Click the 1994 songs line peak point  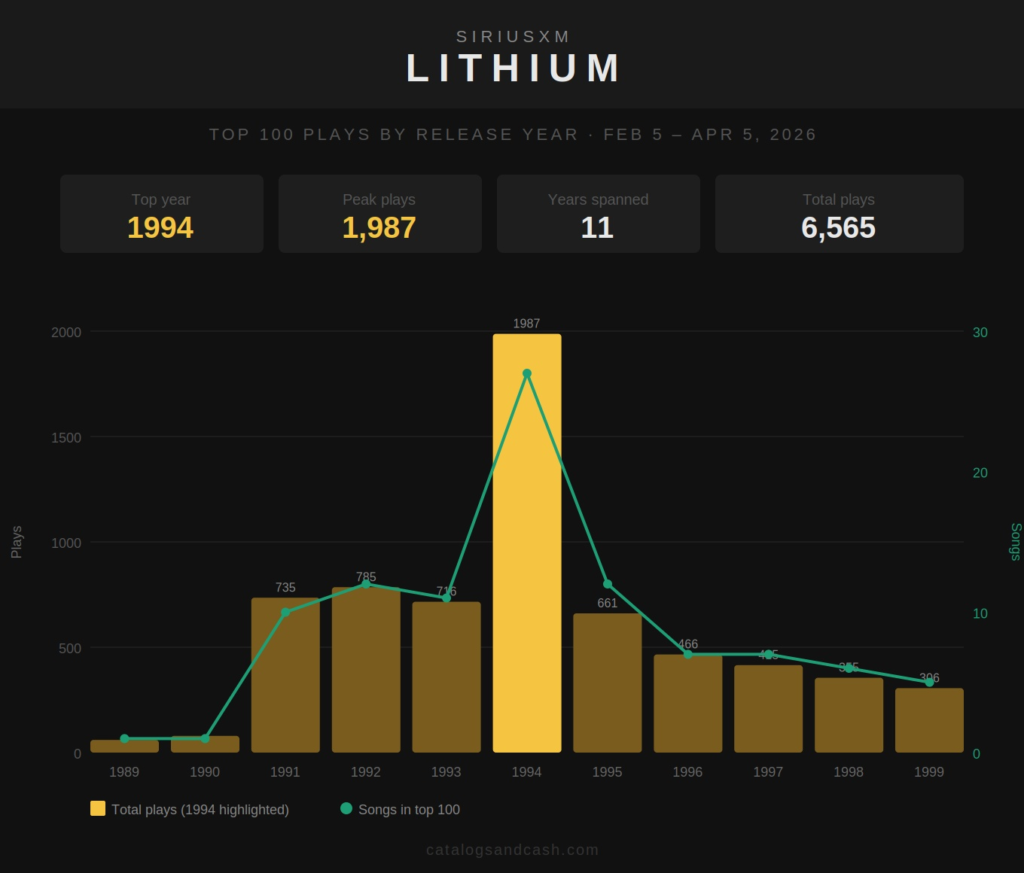tap(527, 373)
